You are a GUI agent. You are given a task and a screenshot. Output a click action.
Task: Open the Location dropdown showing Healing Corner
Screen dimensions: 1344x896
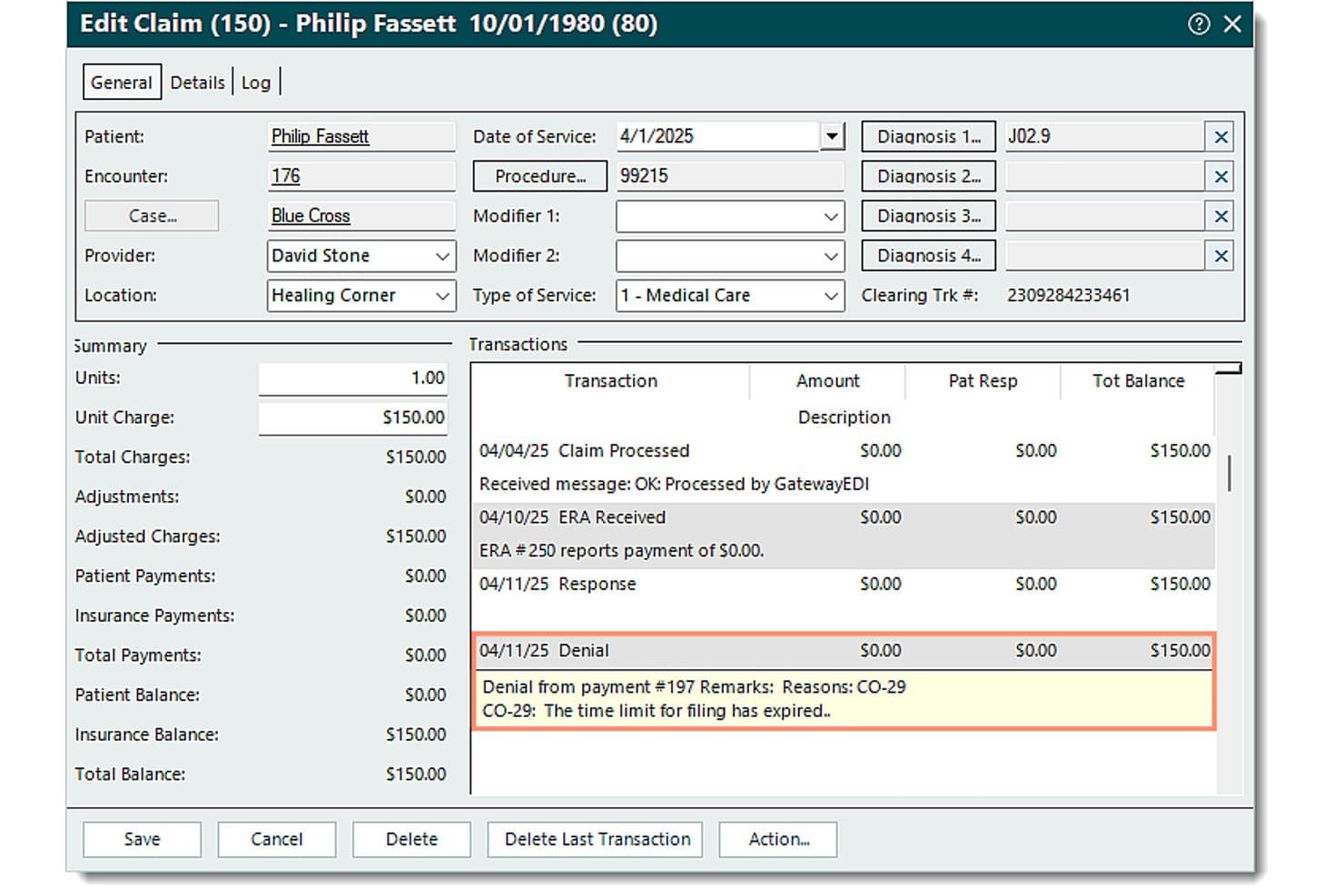pyautogui.click(x=442, y=296)
